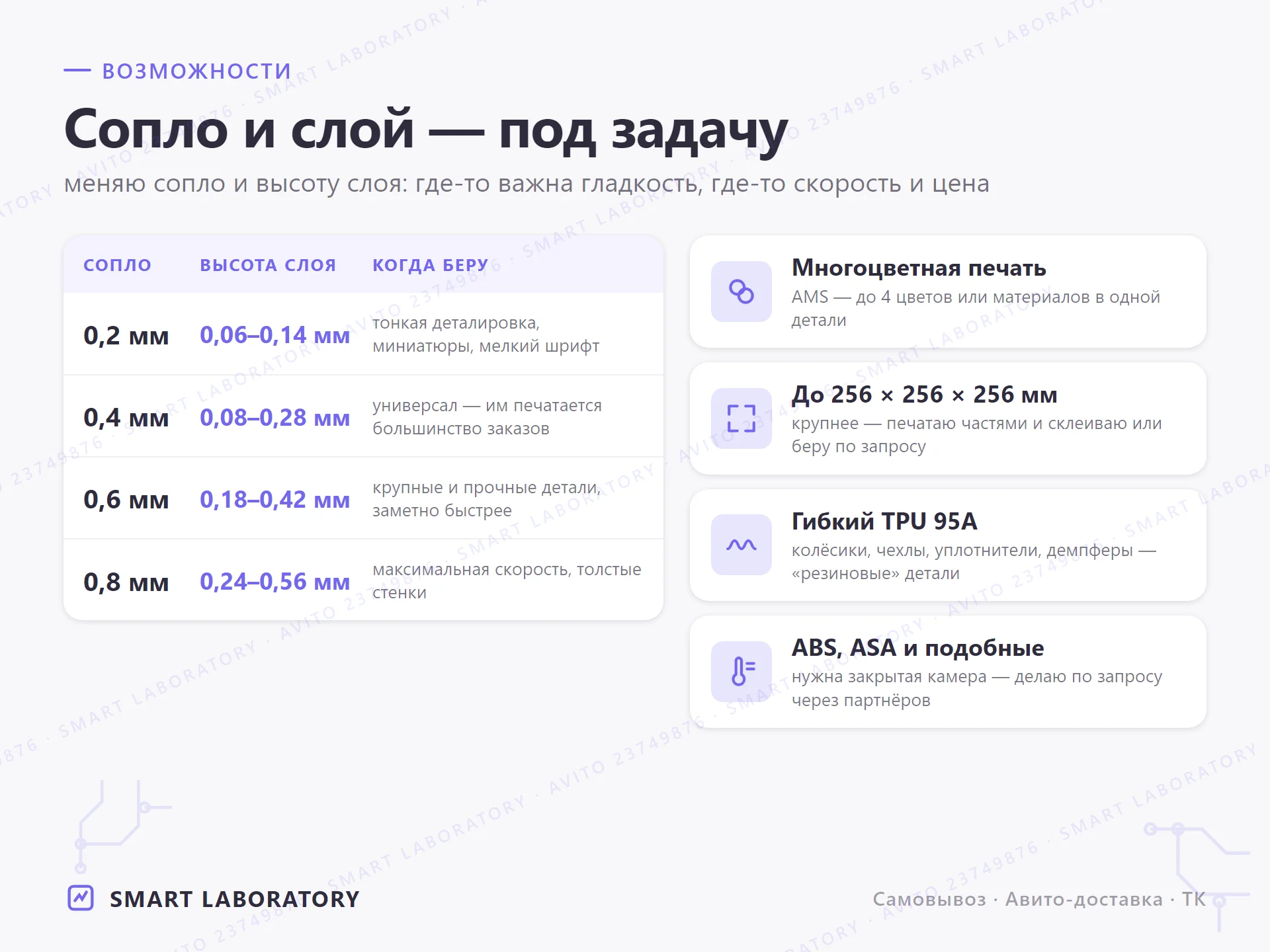1270x952 pixels.
Task: Click the build-size frame icon
Action: [x=741, y=418]
